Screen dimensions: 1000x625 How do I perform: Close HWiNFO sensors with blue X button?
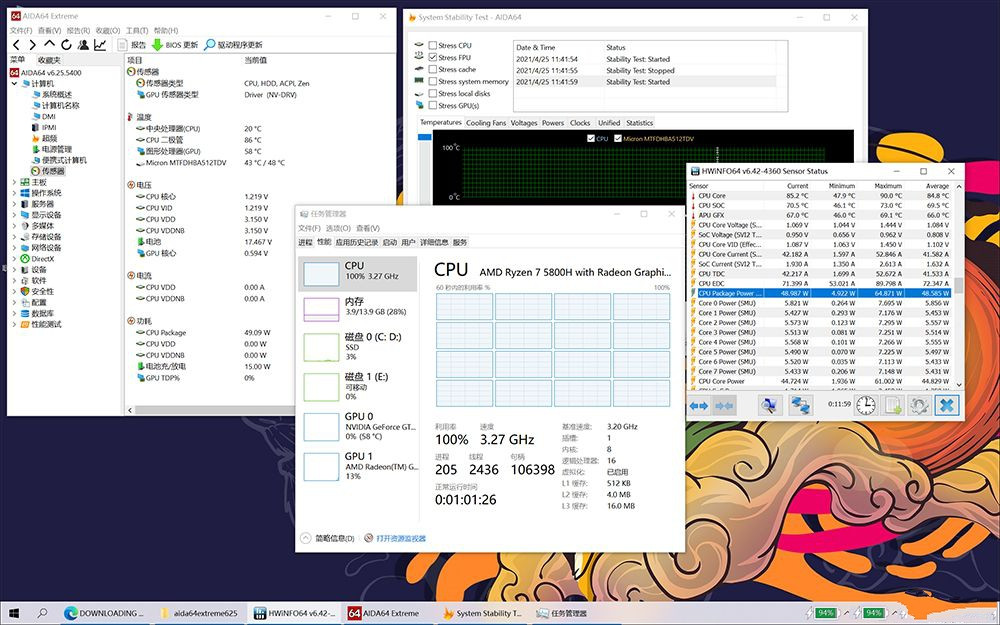947,405
